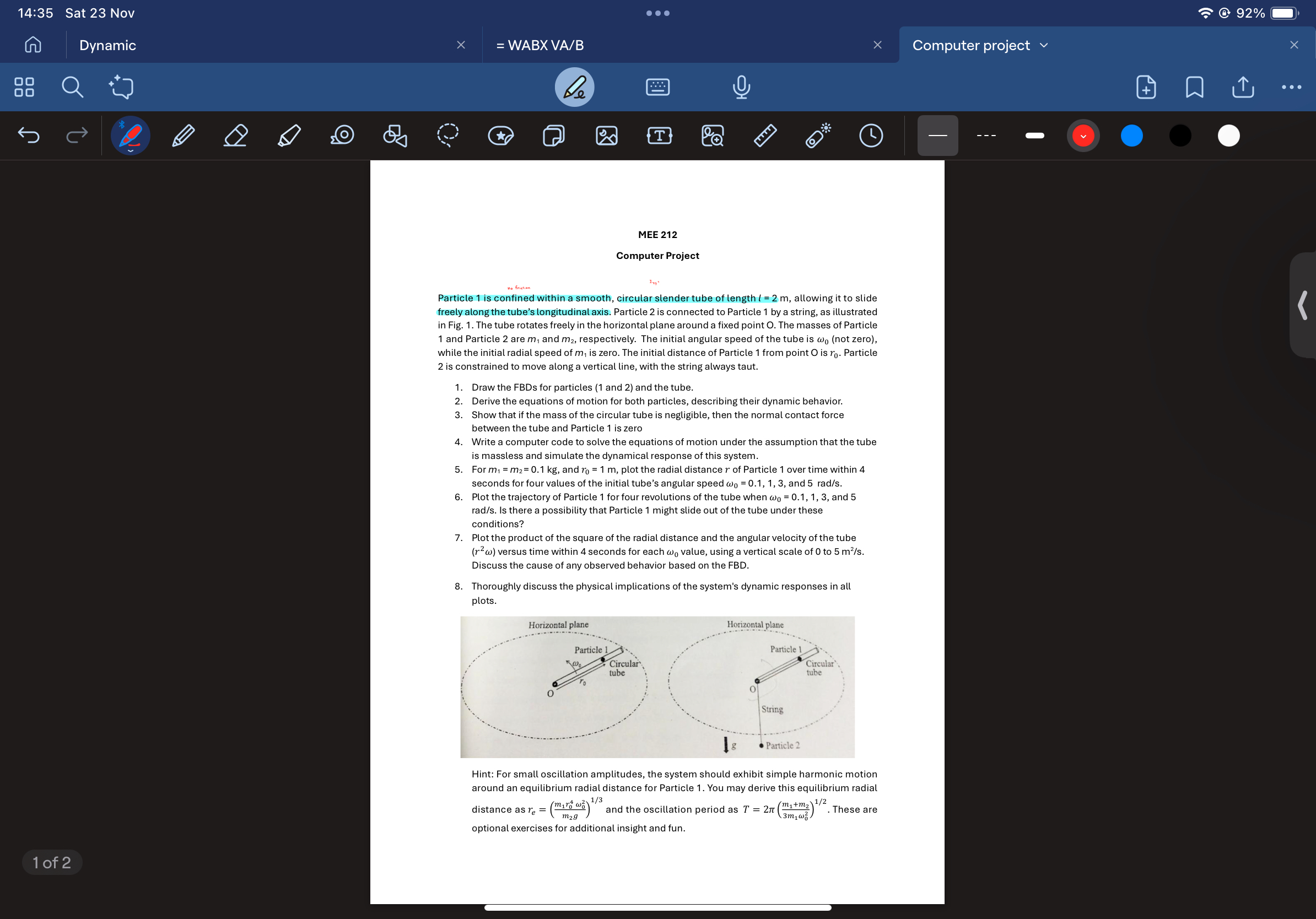This screenshot has height=919, width=1316.
Task: Select the Text box tool
Action: 659,136
